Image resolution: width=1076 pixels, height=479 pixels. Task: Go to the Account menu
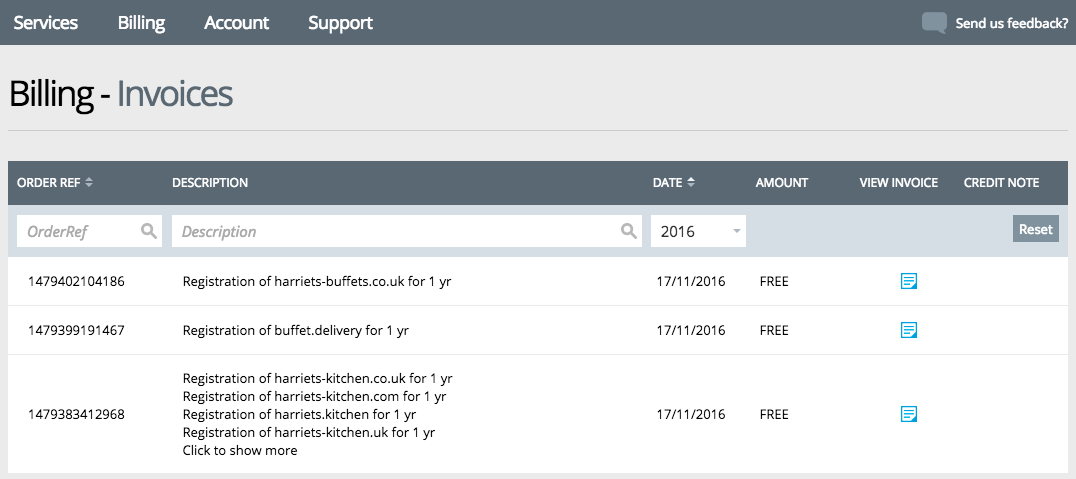click(x=236, y=23)
